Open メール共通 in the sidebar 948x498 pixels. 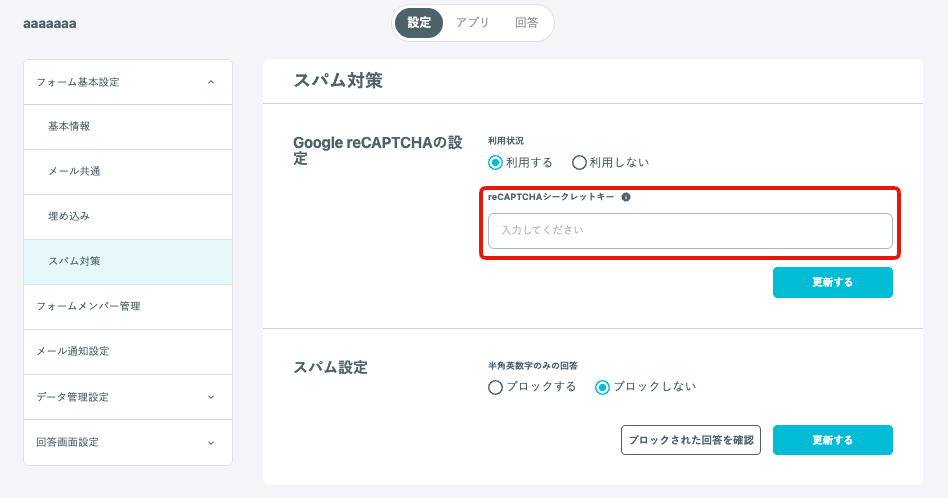click(128, 172)
